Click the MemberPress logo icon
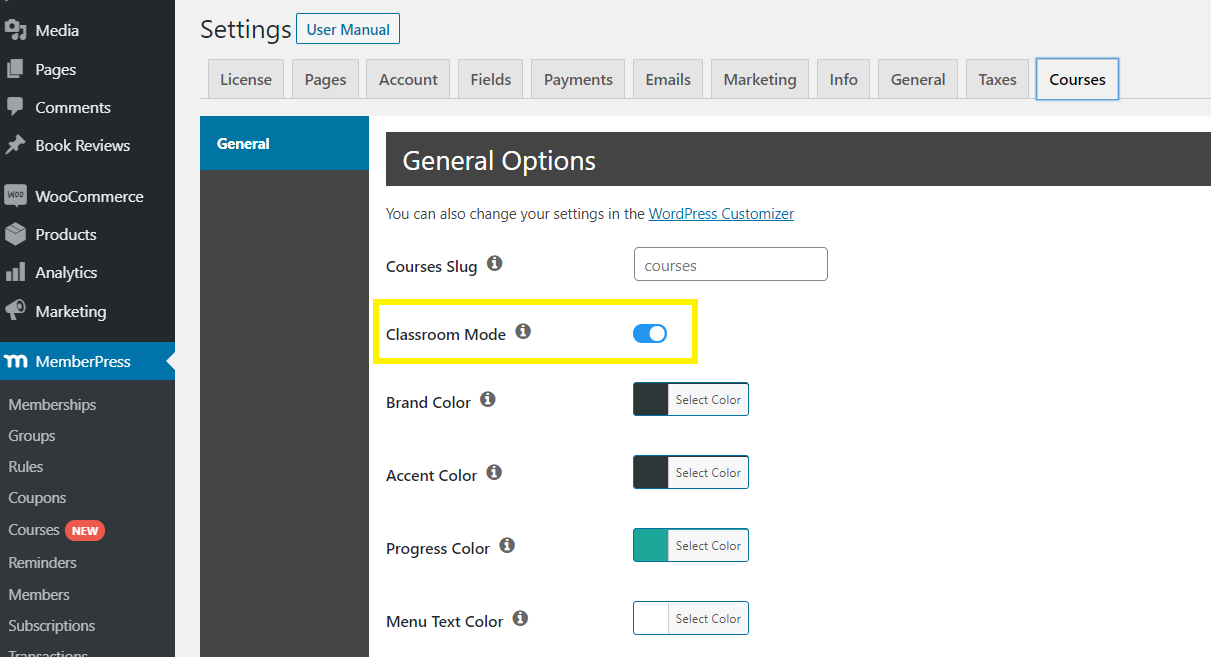 pyautogui.click(x=15, y=361)
